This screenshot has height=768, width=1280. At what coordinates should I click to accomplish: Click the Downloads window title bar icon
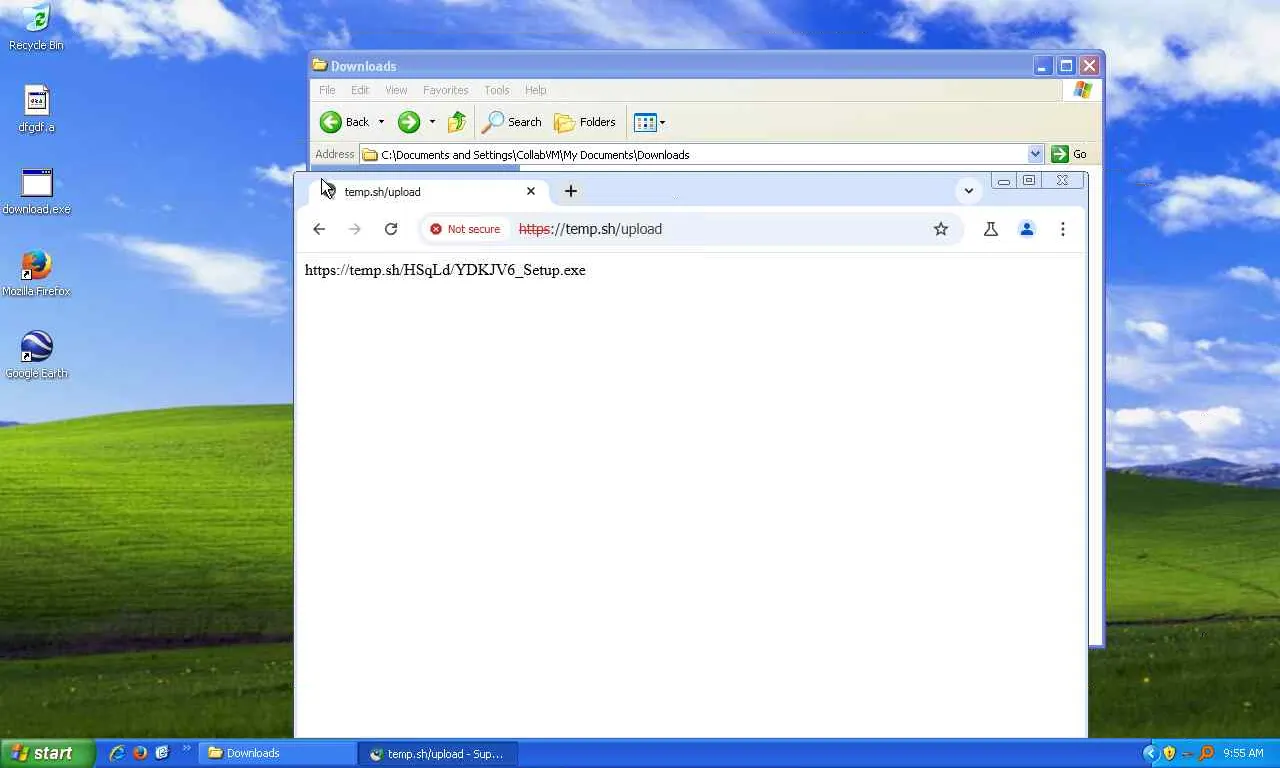click(x=320, y=66)
